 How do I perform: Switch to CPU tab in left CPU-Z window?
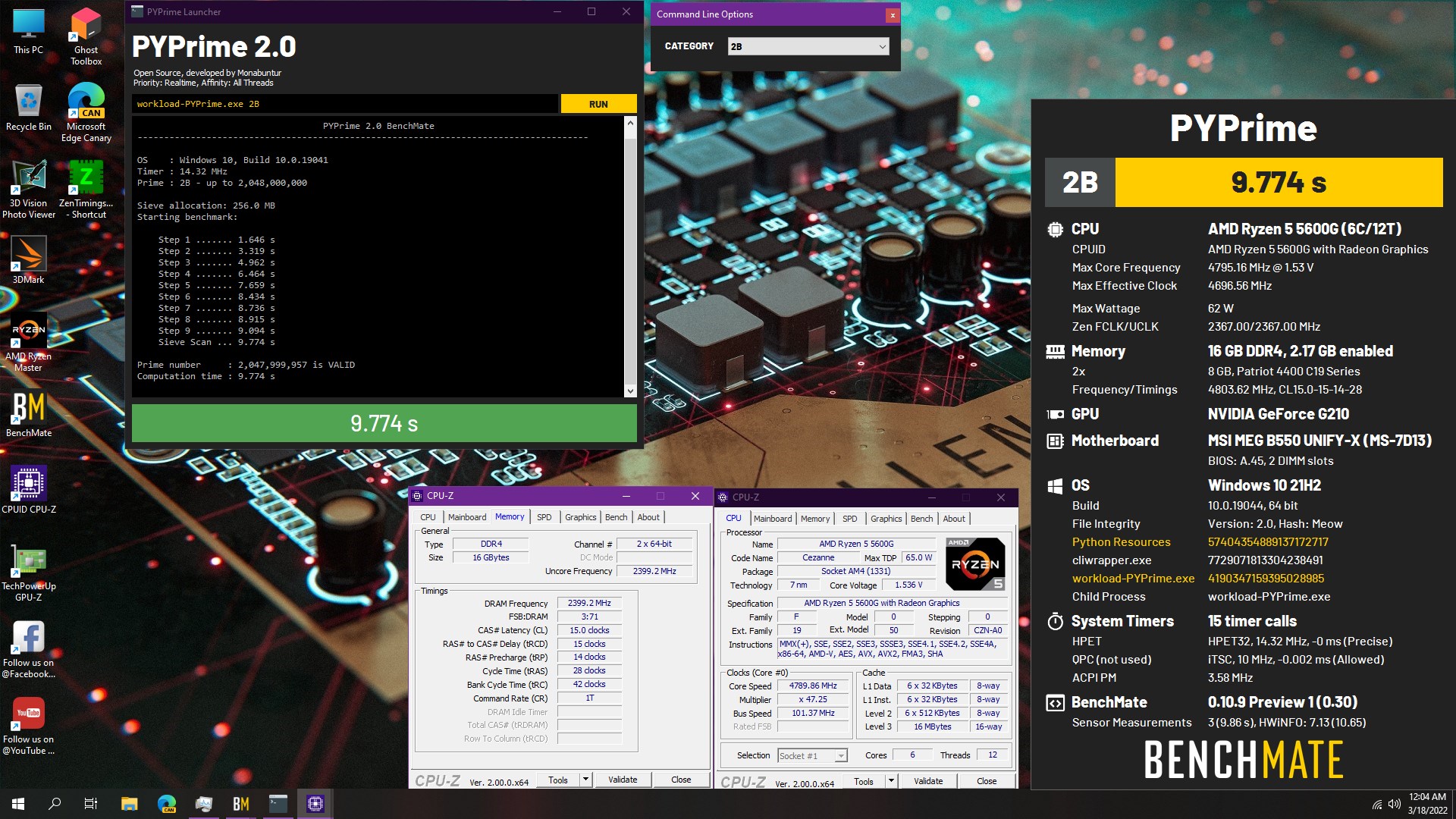point(428,517)
